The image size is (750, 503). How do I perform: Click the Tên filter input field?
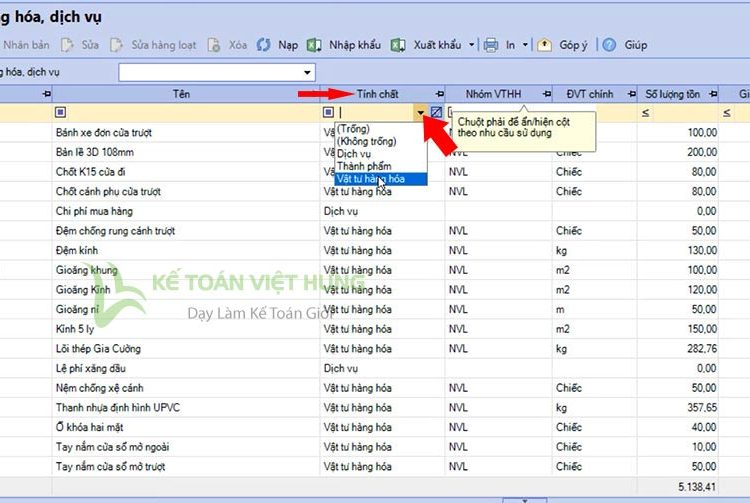coord(193,113)
